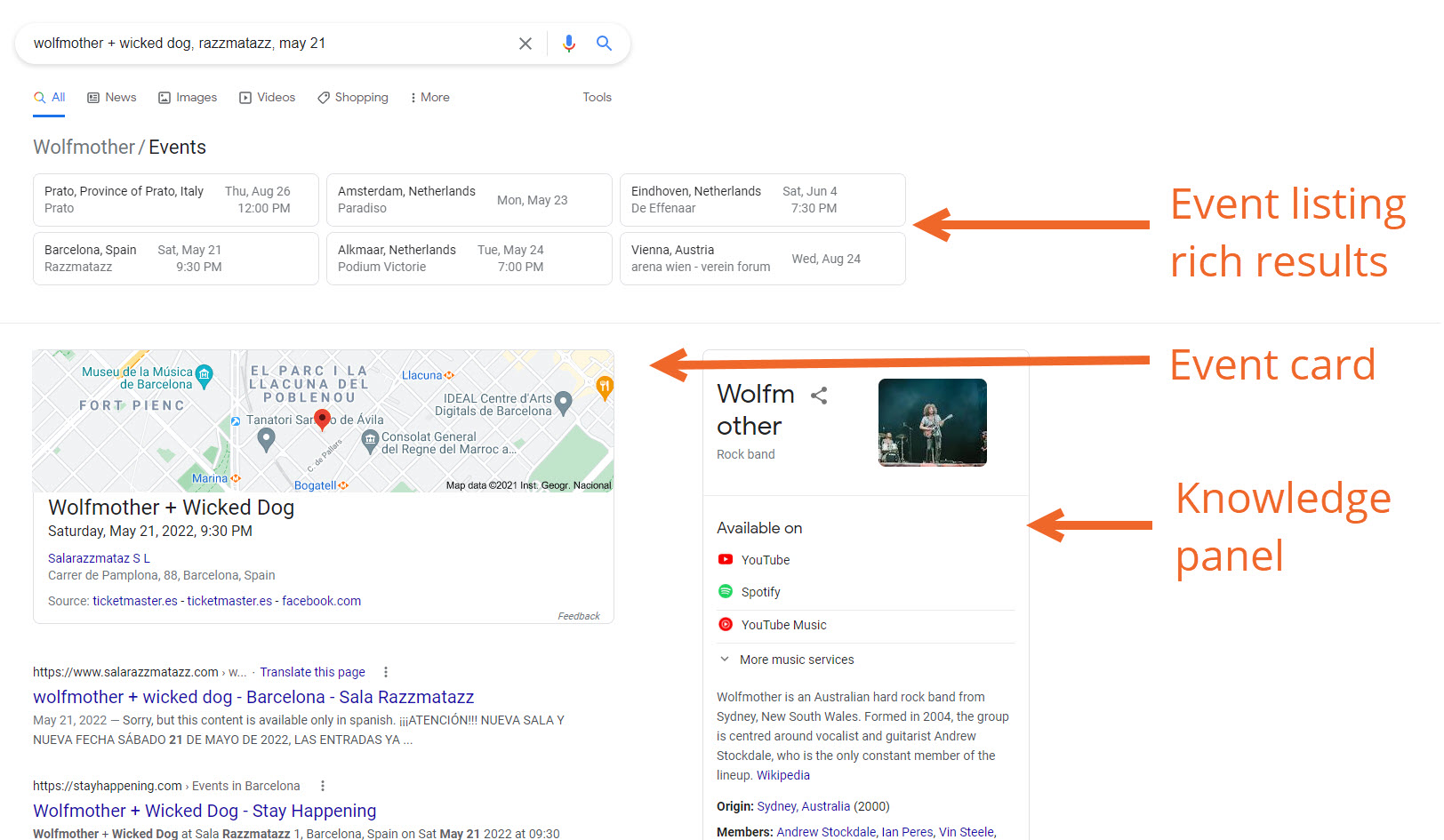Click the Wolfmother breadcrumb link
This screenshot has width=1444, height=840.
pos(84,148)
